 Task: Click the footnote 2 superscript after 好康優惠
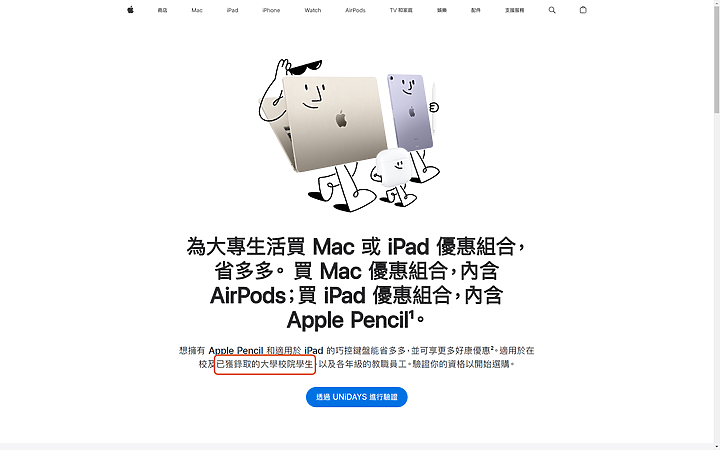coord(492,348)
